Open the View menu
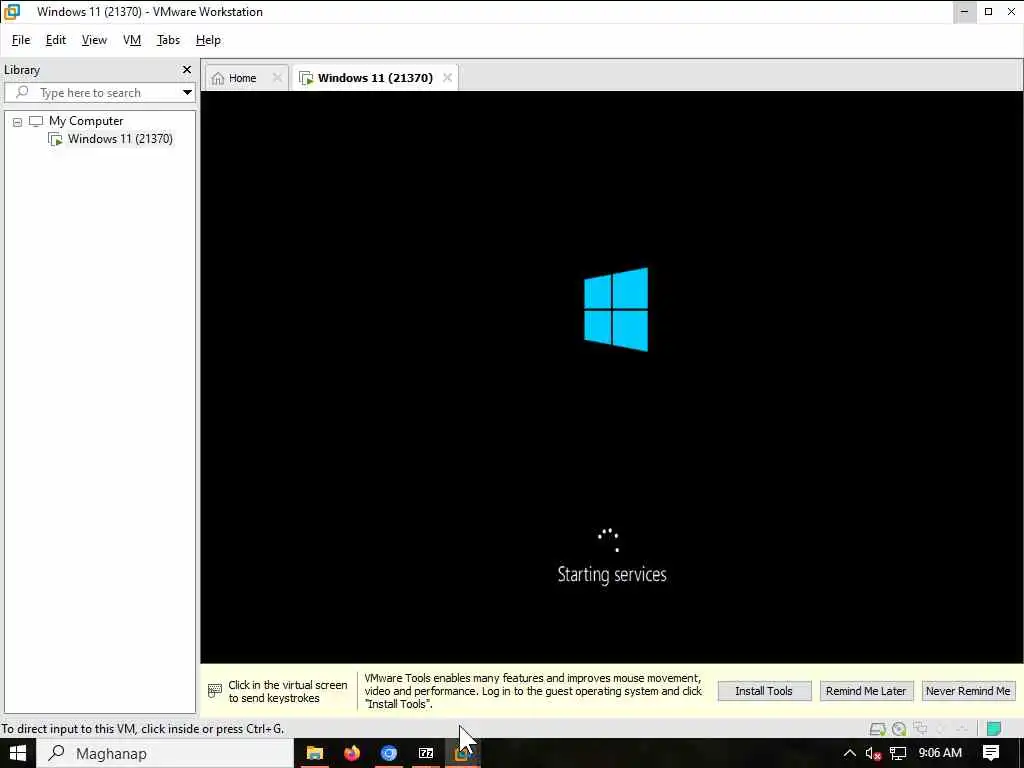This screenshot has width=1024, height=768. click(94, 40)
